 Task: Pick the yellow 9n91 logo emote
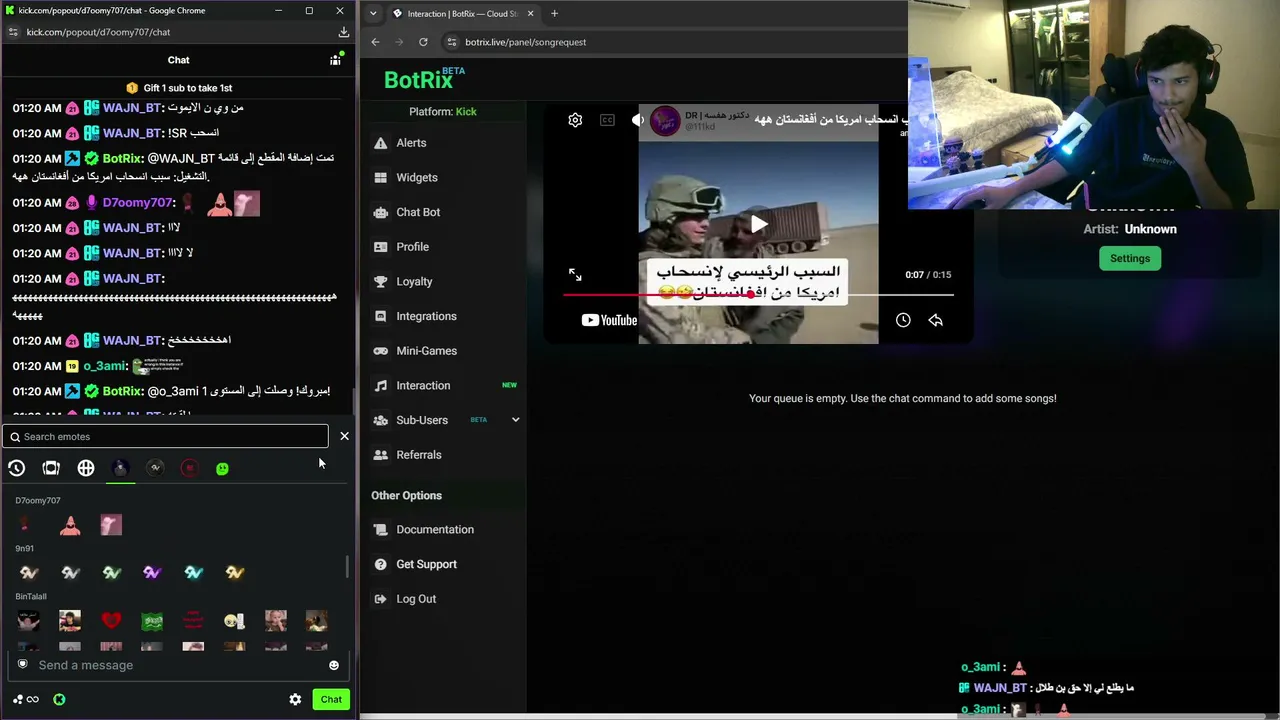pyautogui.click(x=234, y=573)
